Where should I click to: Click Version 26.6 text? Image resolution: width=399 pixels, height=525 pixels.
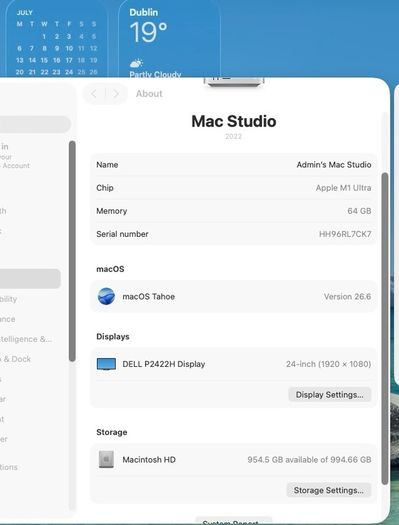coord(347,297)
